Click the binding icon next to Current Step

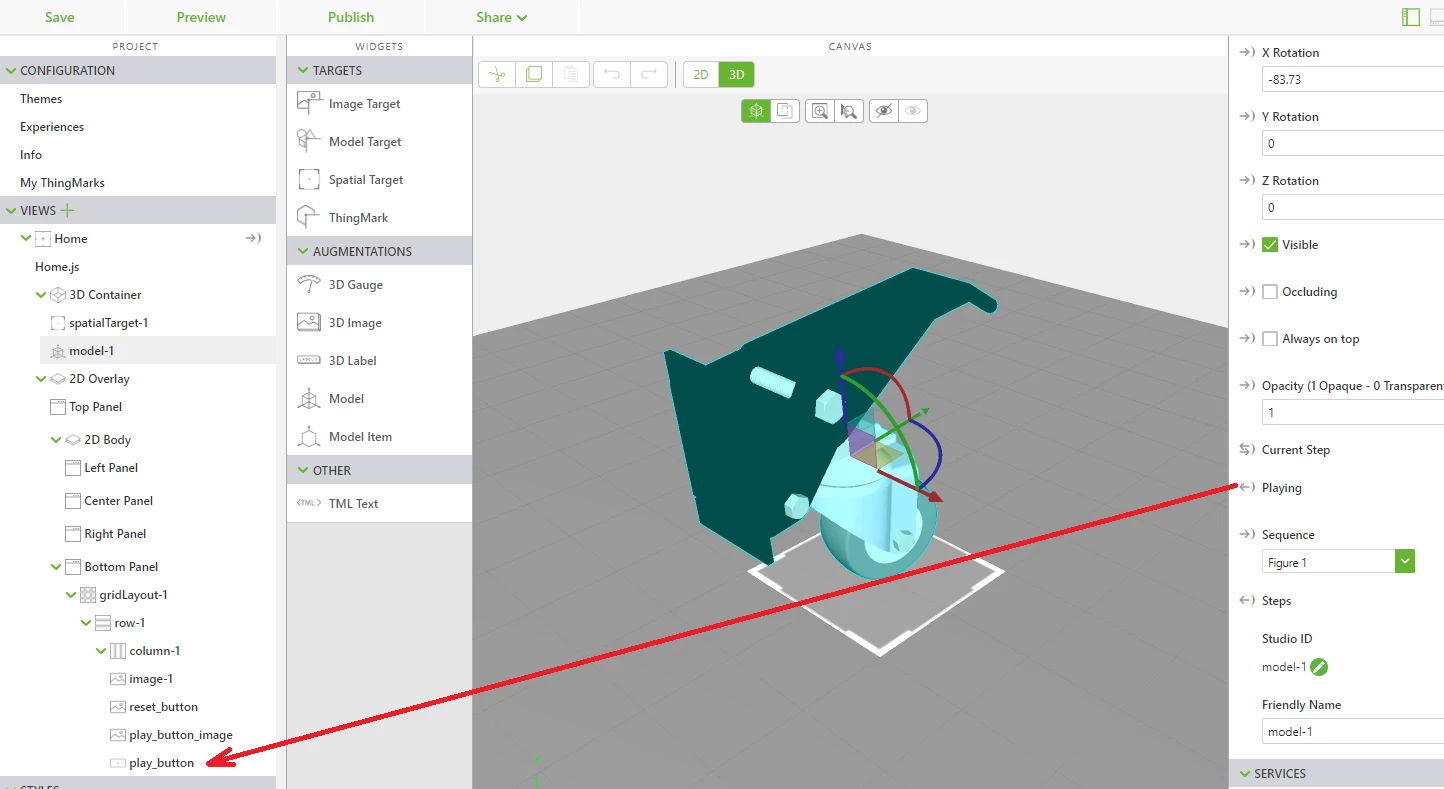coord(1246,449)
